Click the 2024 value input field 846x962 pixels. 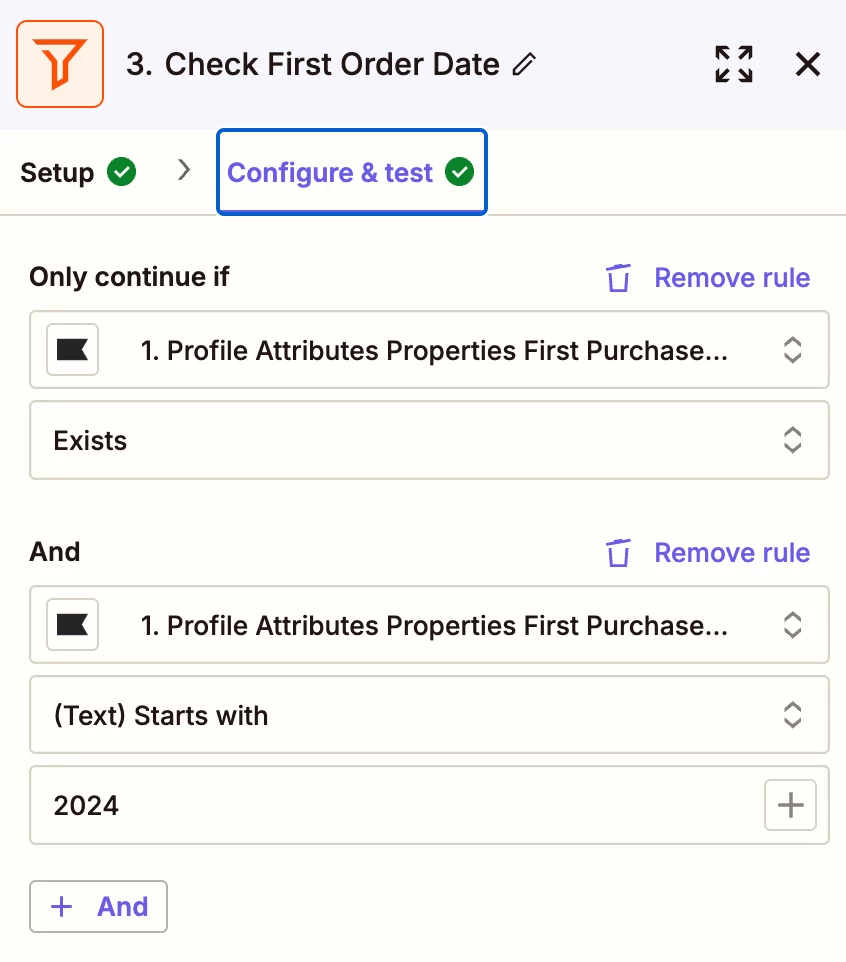click(x=396, y=805)
